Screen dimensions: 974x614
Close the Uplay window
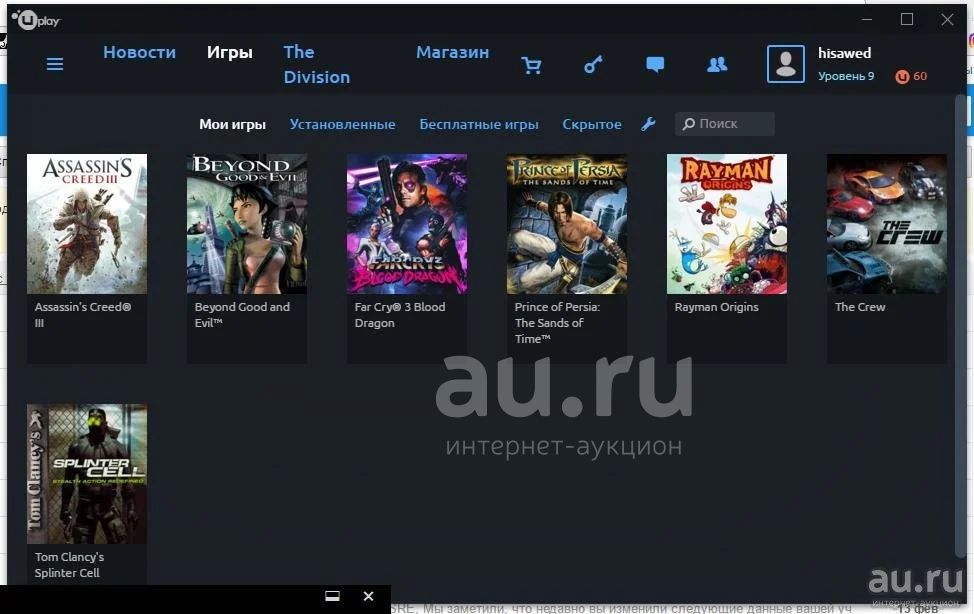click(x=947, y=19)
